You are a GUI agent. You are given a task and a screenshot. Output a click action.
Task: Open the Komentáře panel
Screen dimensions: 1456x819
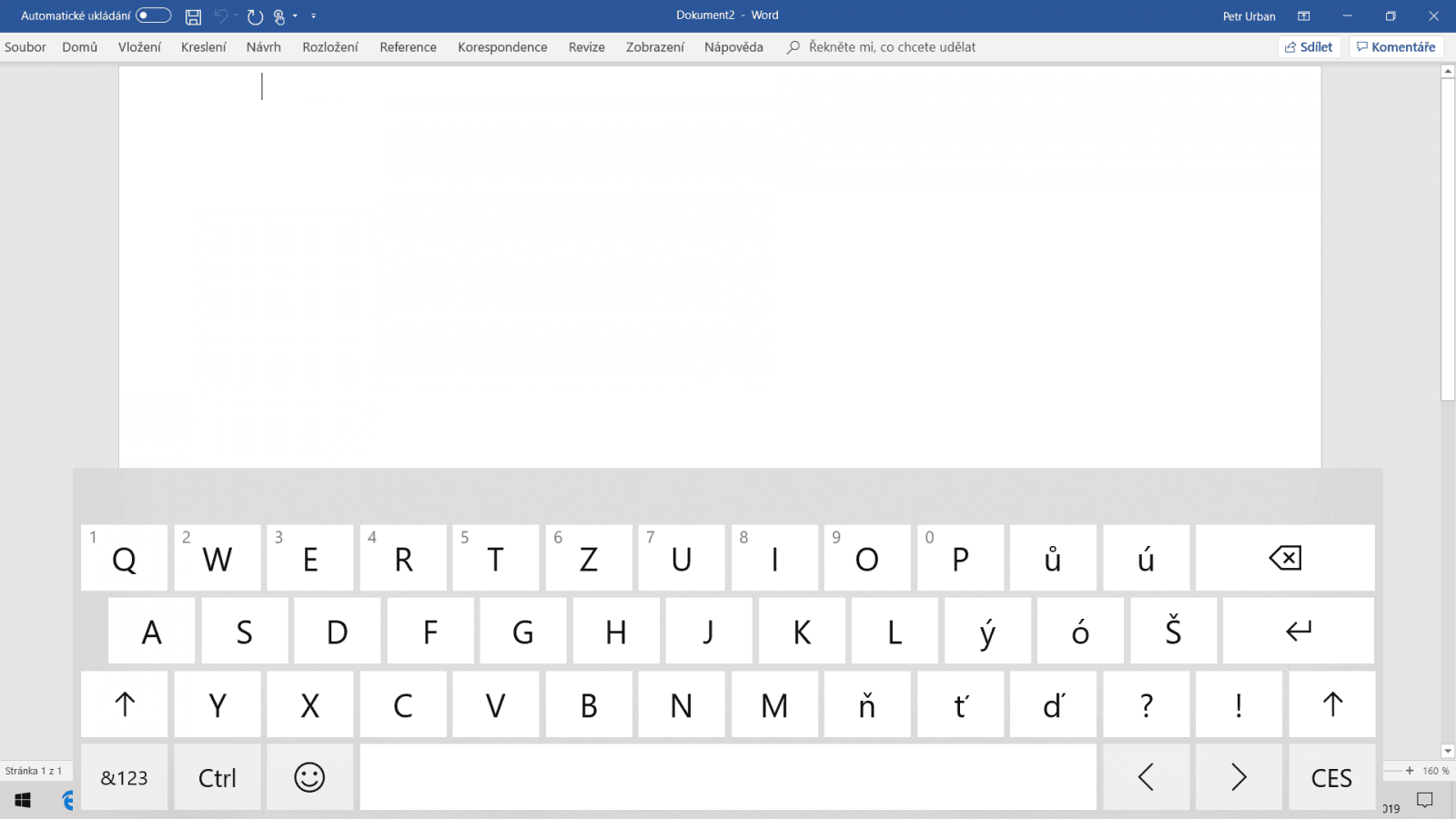[1397, 46]
